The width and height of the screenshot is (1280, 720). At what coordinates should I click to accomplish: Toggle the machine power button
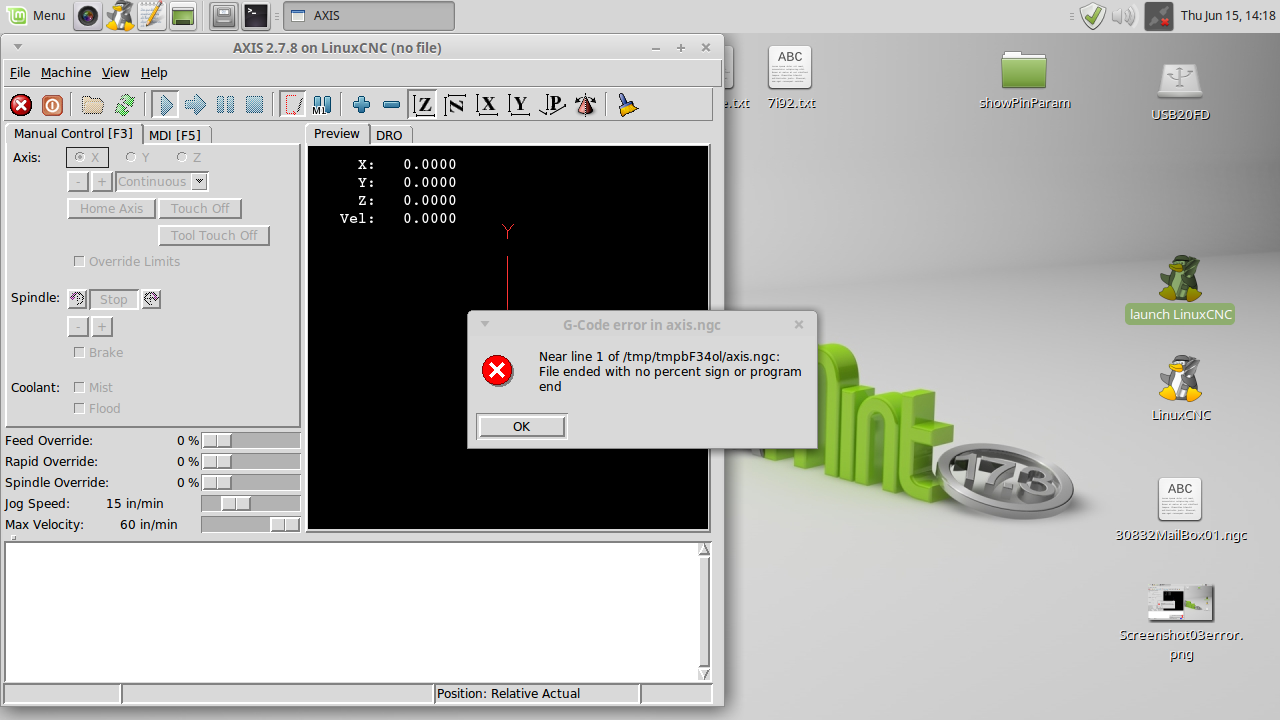[x=52, y=104]
